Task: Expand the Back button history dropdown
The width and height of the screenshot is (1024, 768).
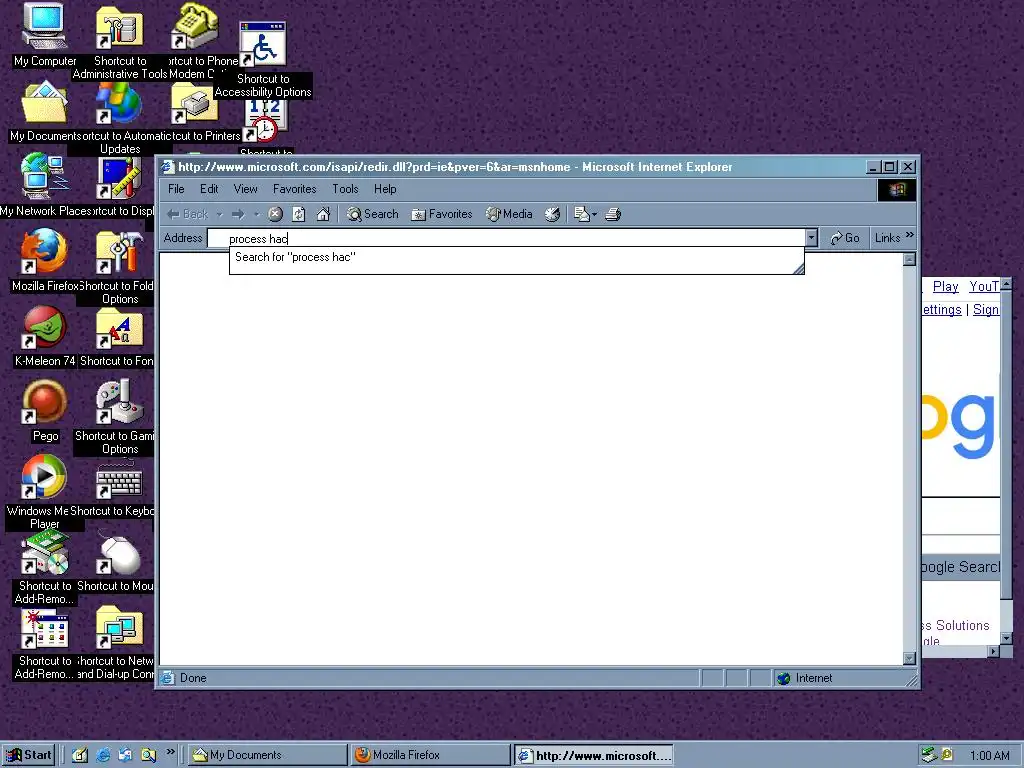Action: coord(219,214)
